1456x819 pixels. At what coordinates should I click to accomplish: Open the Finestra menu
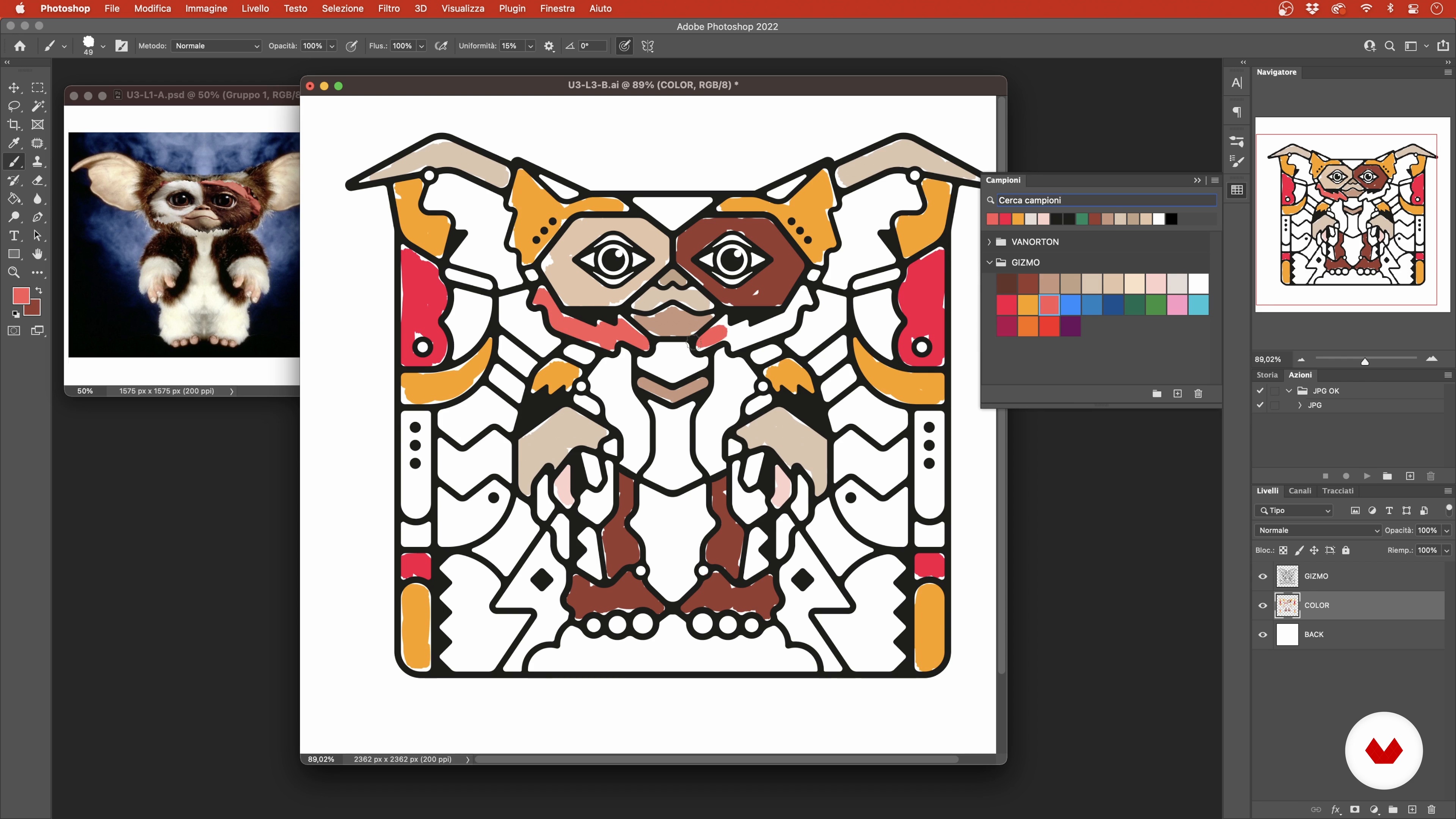pos(557,8)
